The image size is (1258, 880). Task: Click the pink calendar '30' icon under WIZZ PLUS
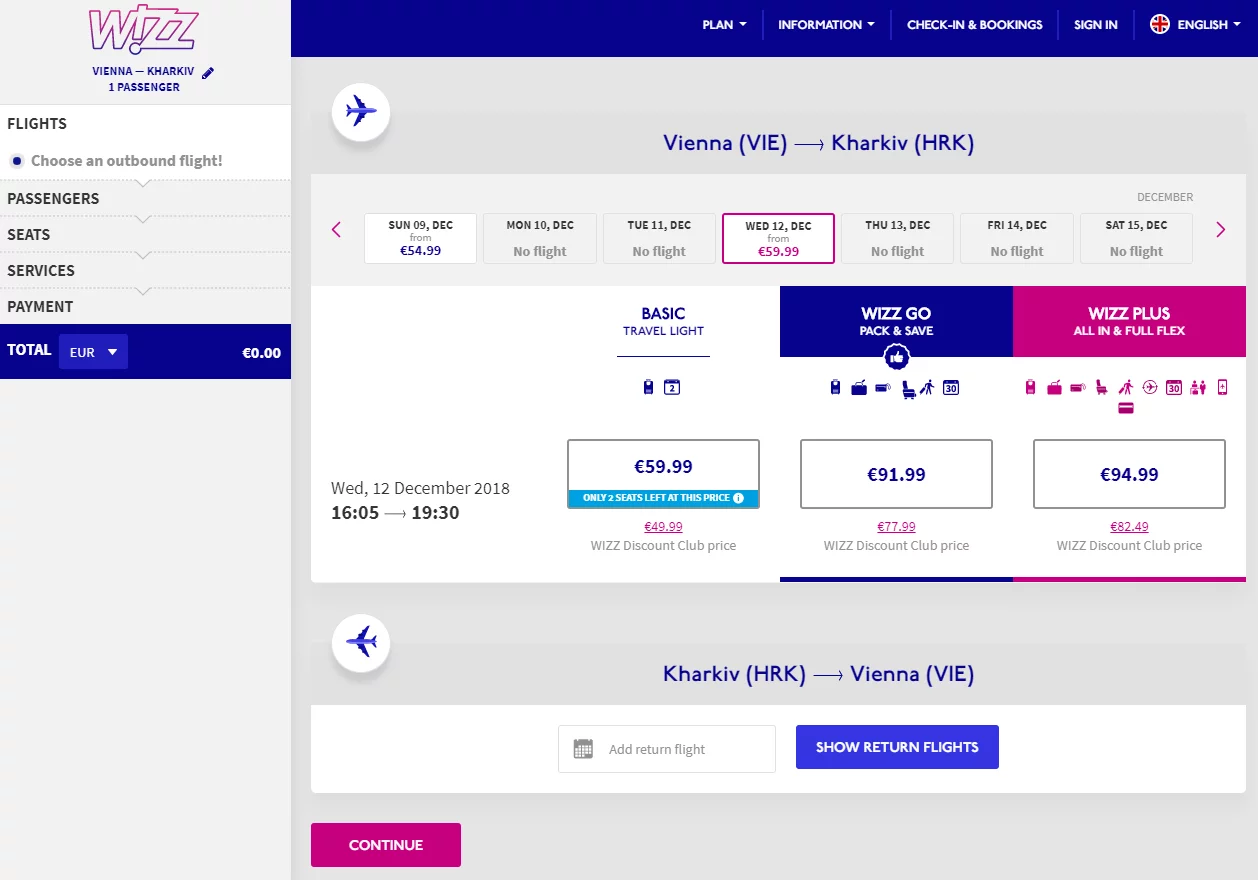1173,387
